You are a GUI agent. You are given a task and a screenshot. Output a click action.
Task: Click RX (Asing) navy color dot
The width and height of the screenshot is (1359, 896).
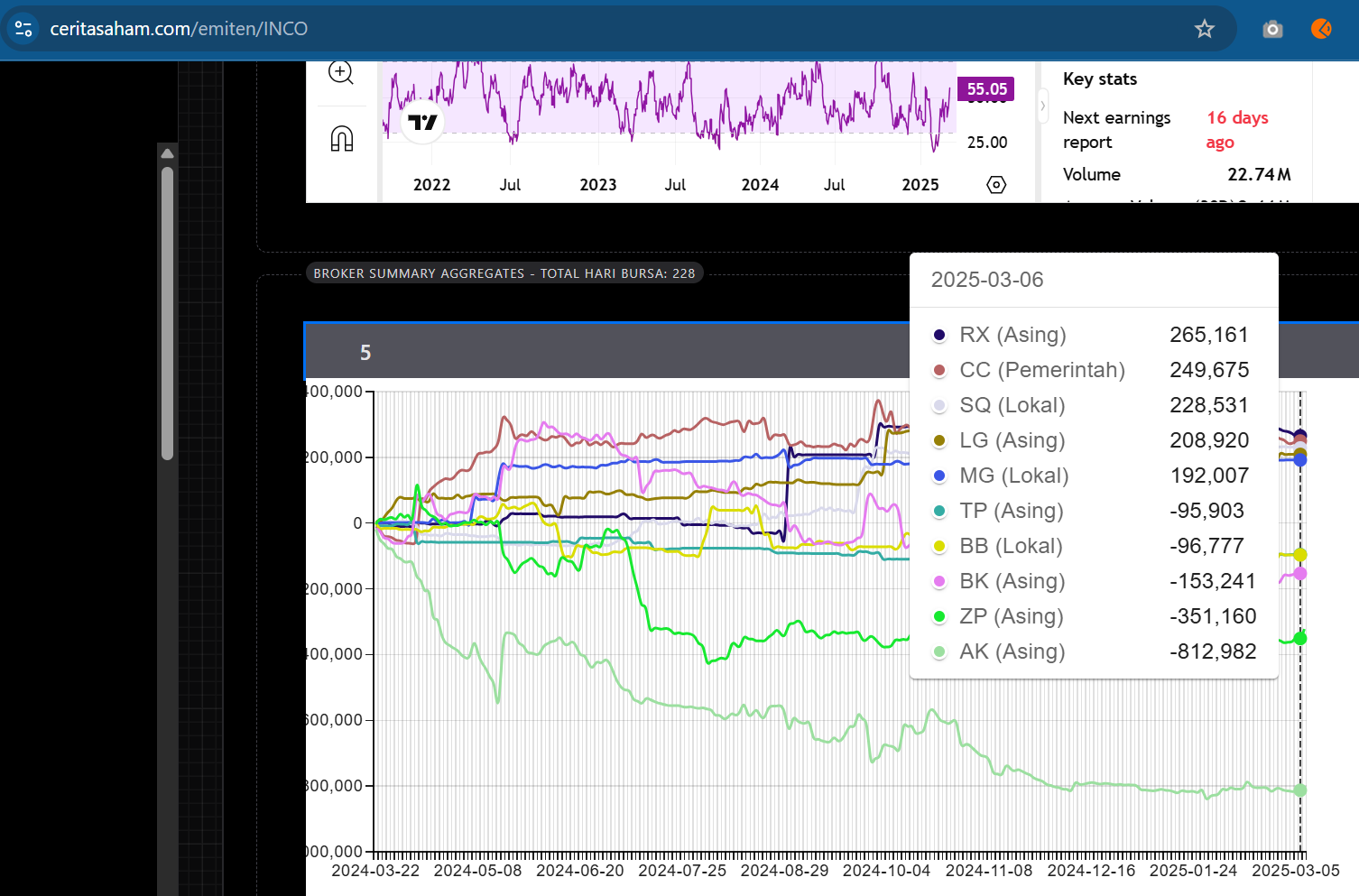(x=939, y=336)
